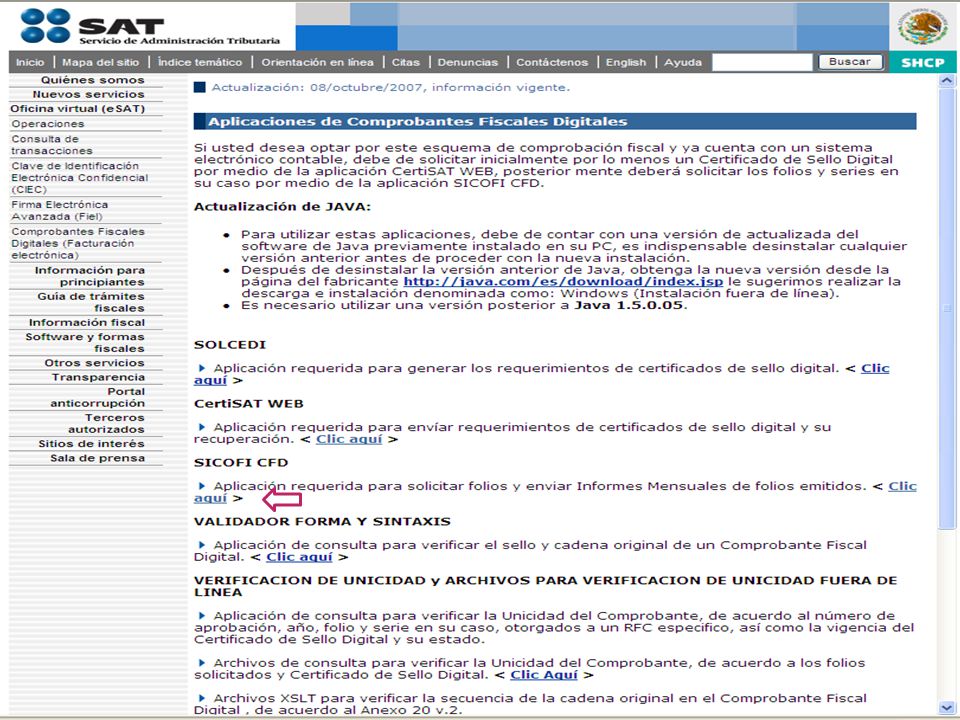The width and height of the screenshot is (960, 720).
Task: Click the Actualización de JAVA heading
Action: [x=282, y=207]
